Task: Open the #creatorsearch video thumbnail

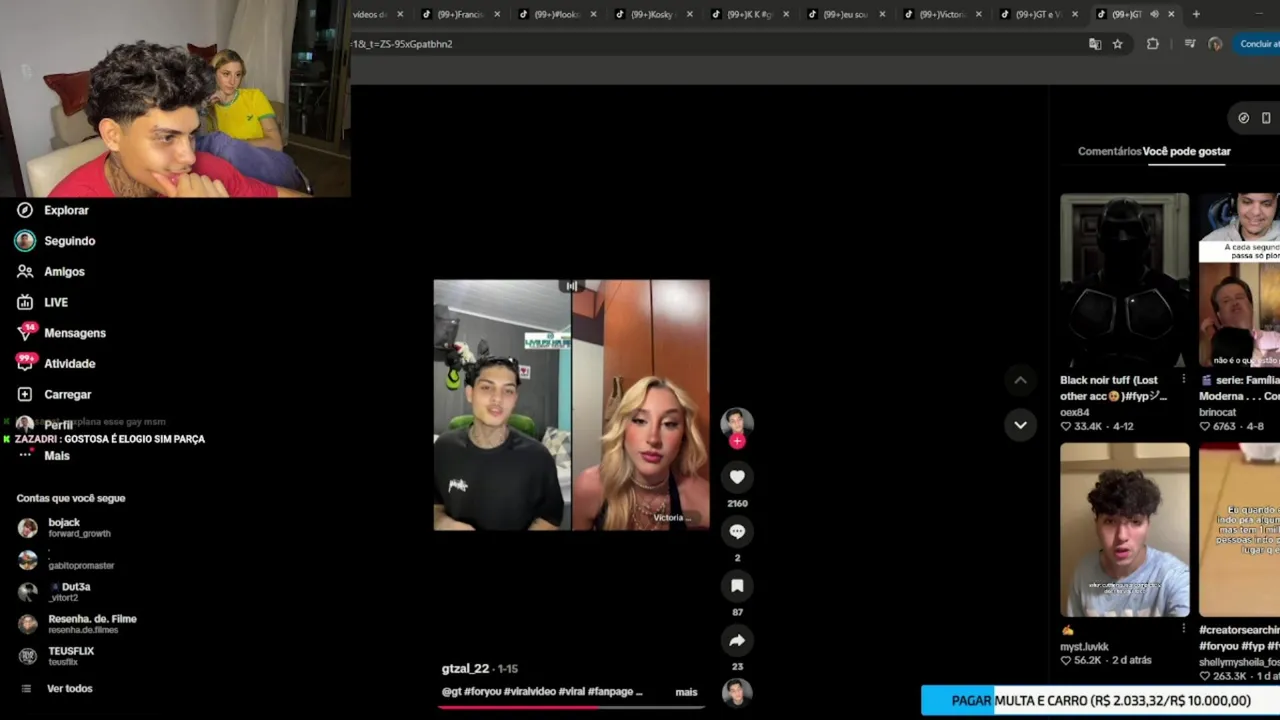Action: [x=1239, y=530]
